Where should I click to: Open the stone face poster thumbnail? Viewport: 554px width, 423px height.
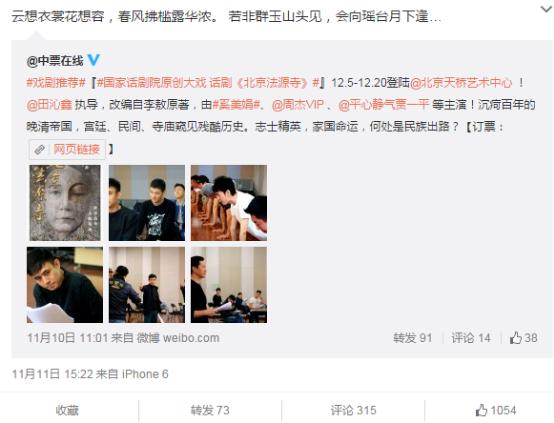coord(65,203)
